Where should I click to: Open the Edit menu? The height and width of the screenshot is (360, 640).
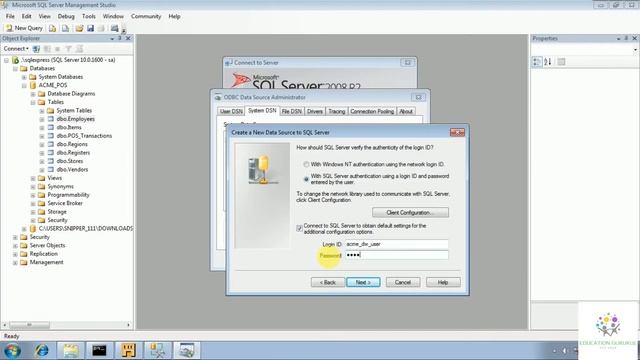tap(27, 16)
